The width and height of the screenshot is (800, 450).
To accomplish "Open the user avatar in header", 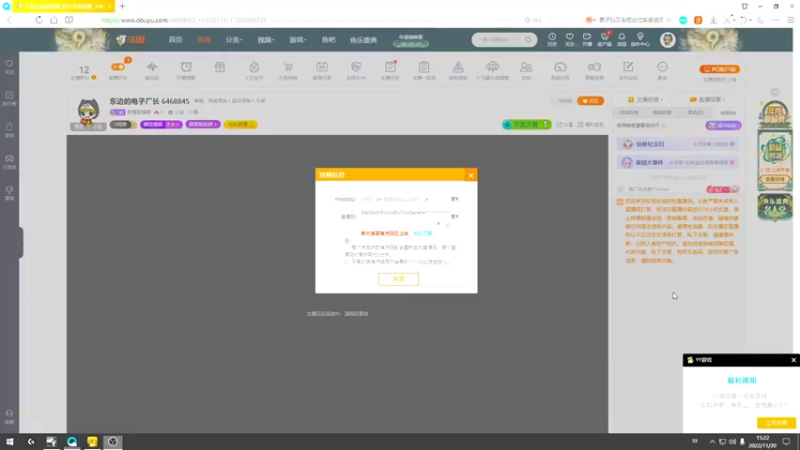I will tap(667, 39).
